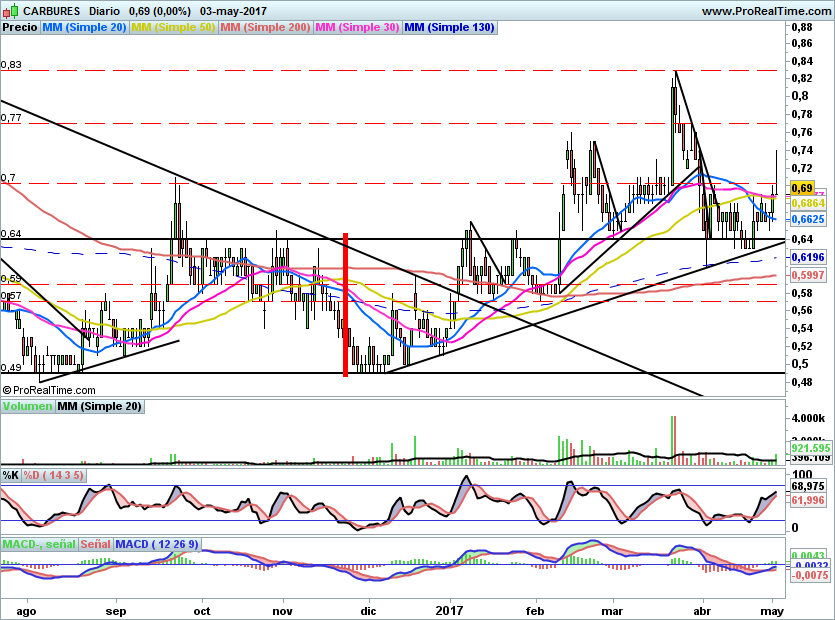Click the magenta MM (Simple 30) label
The image size is (835, 620).
[x=358, y=28]
